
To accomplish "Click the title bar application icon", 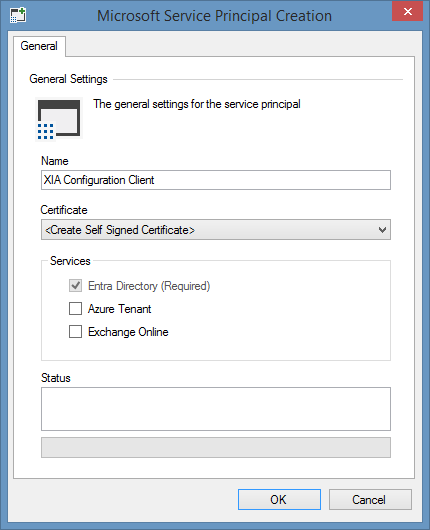I will click(x=18, y=16).
